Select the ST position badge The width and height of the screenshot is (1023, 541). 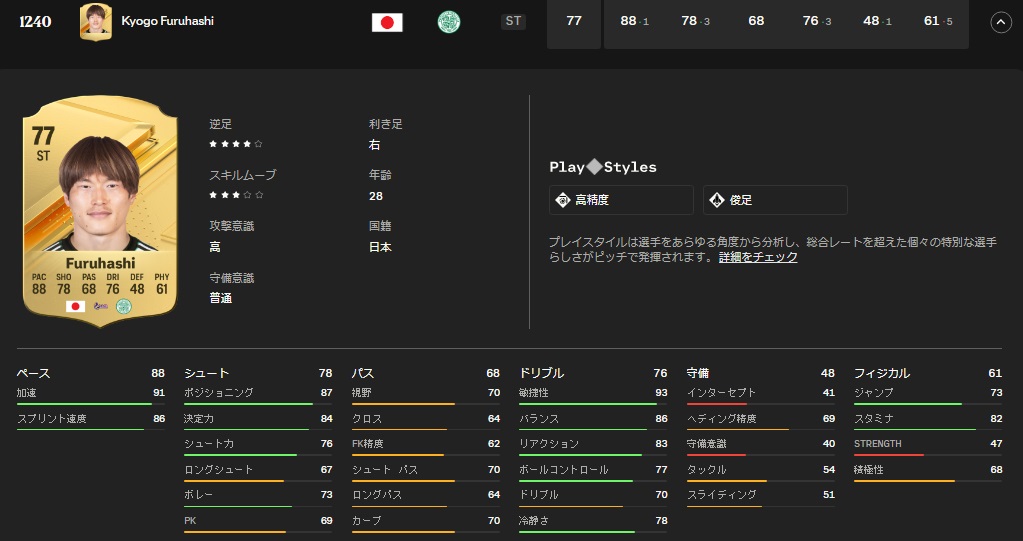click(513, 21)
